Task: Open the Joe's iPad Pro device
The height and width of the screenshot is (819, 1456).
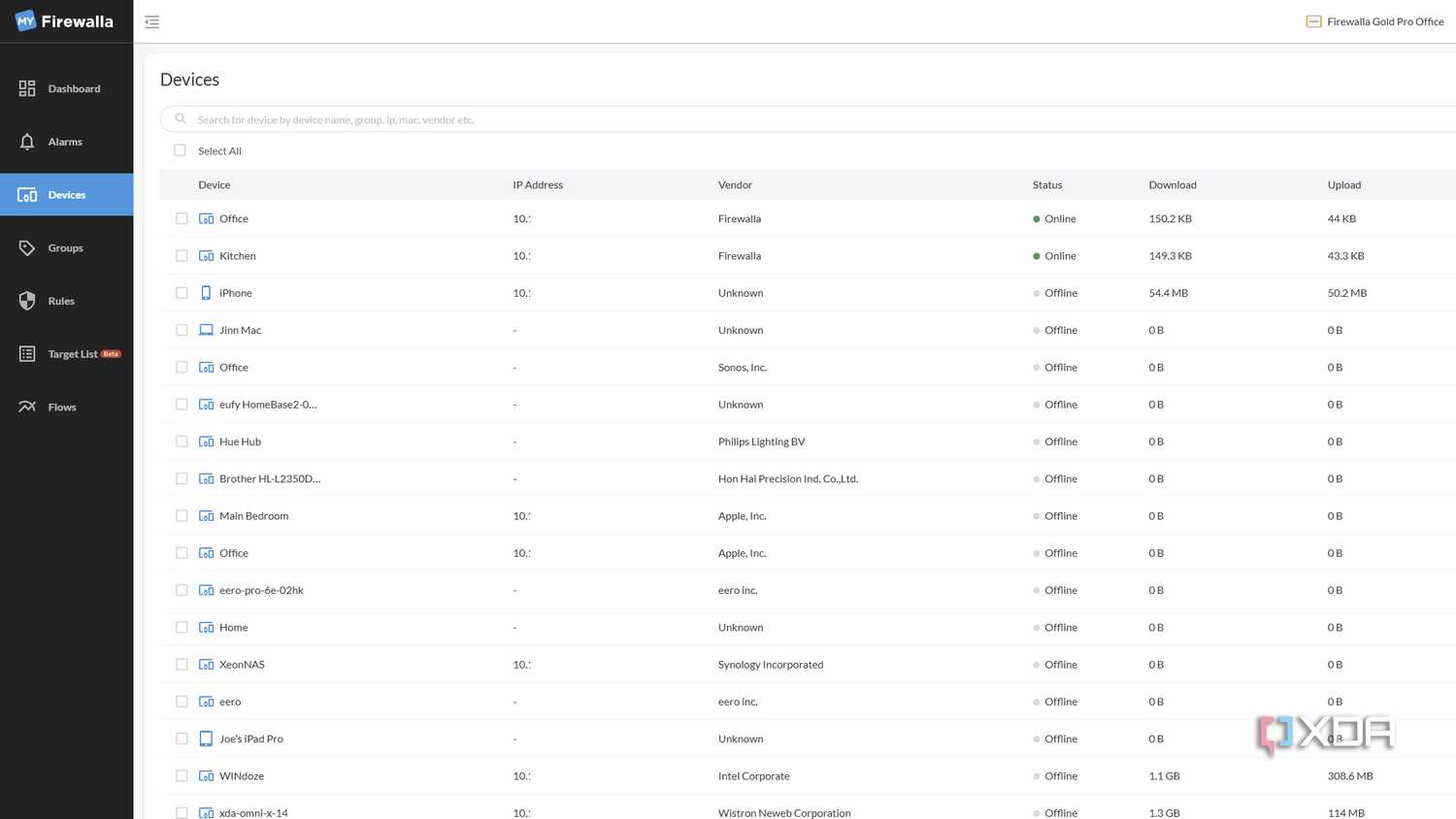Action: 251,739
